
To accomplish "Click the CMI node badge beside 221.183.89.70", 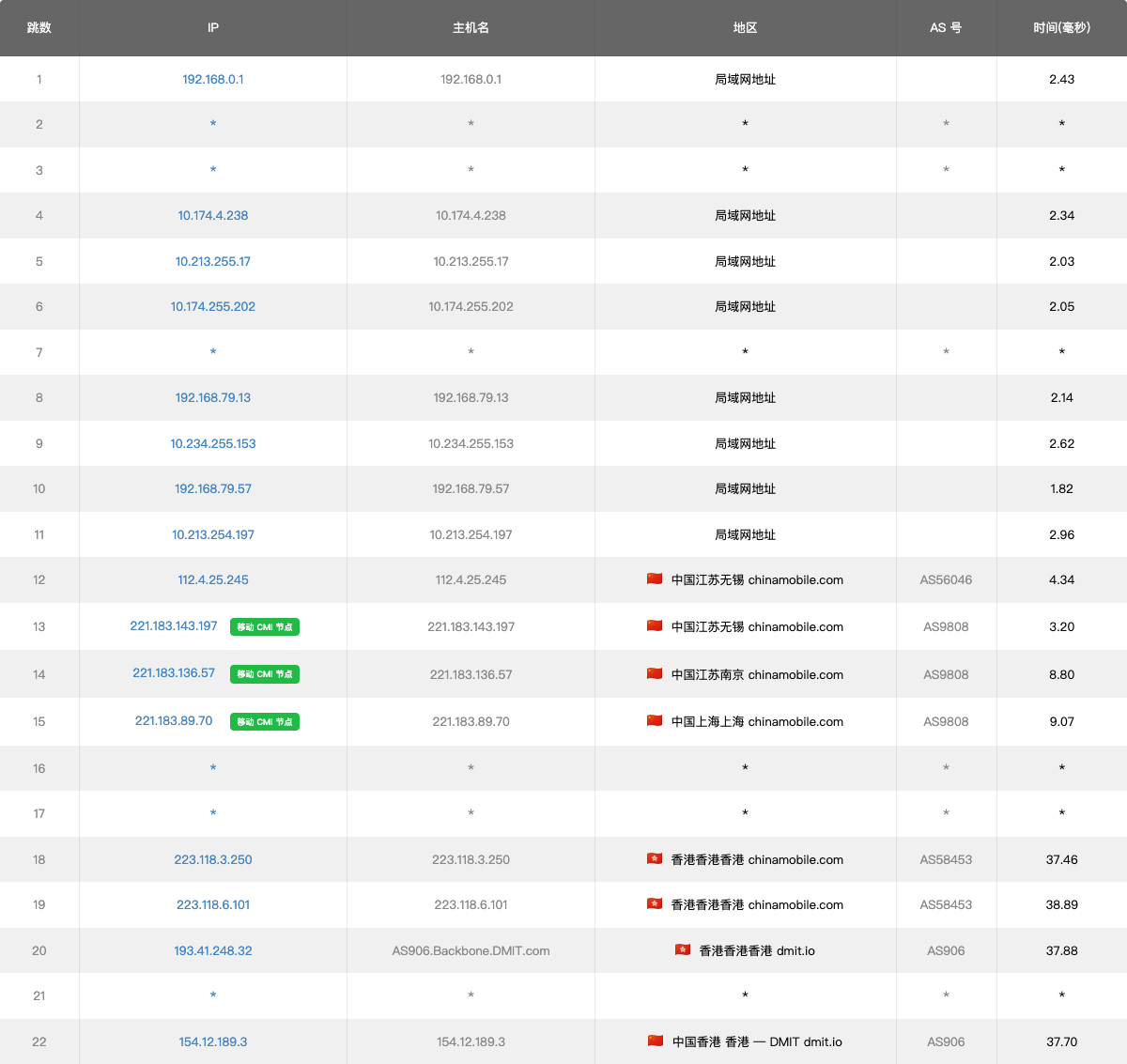I will 265,721.
